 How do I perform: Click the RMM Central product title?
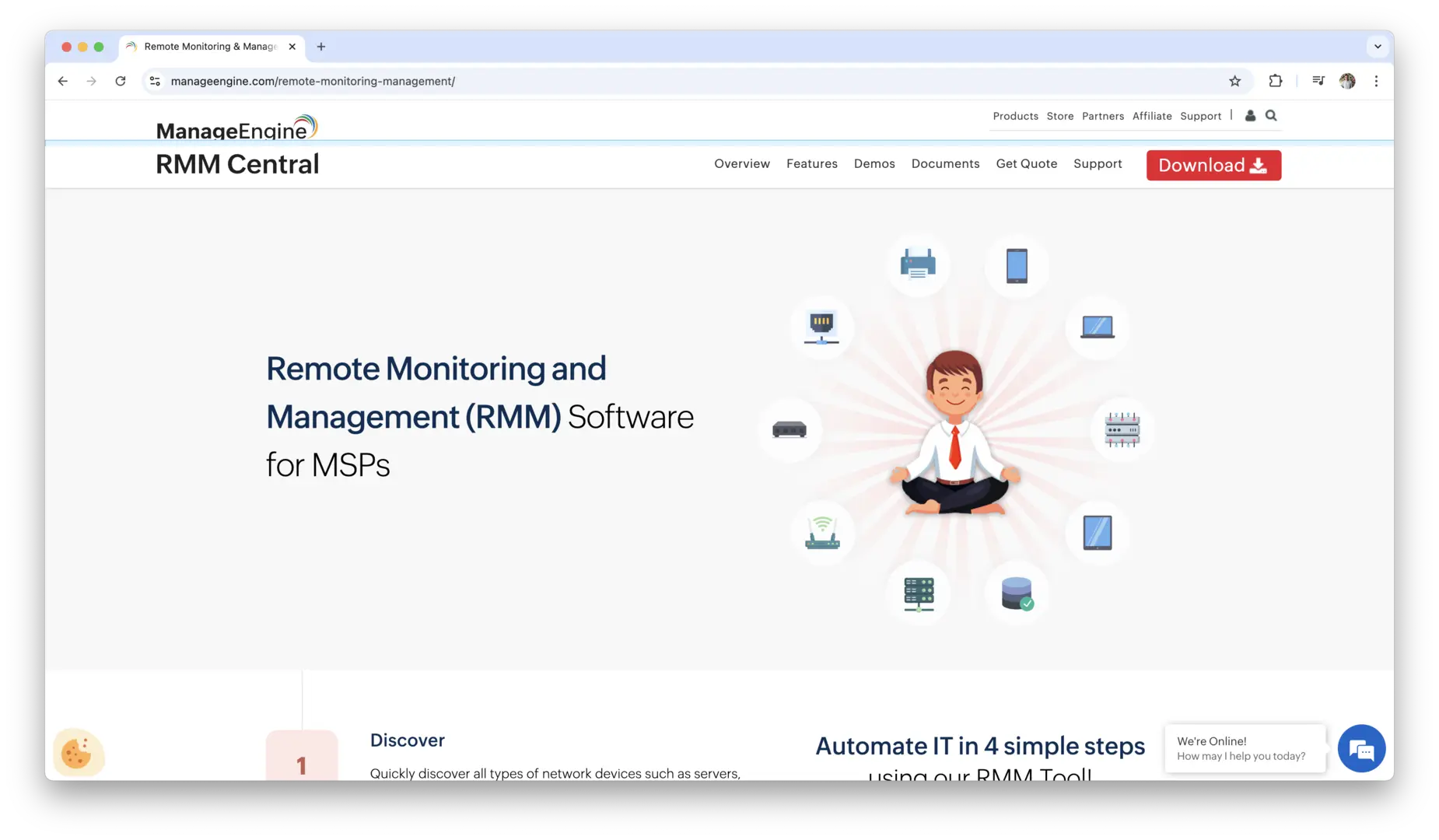tap(237, 164)
